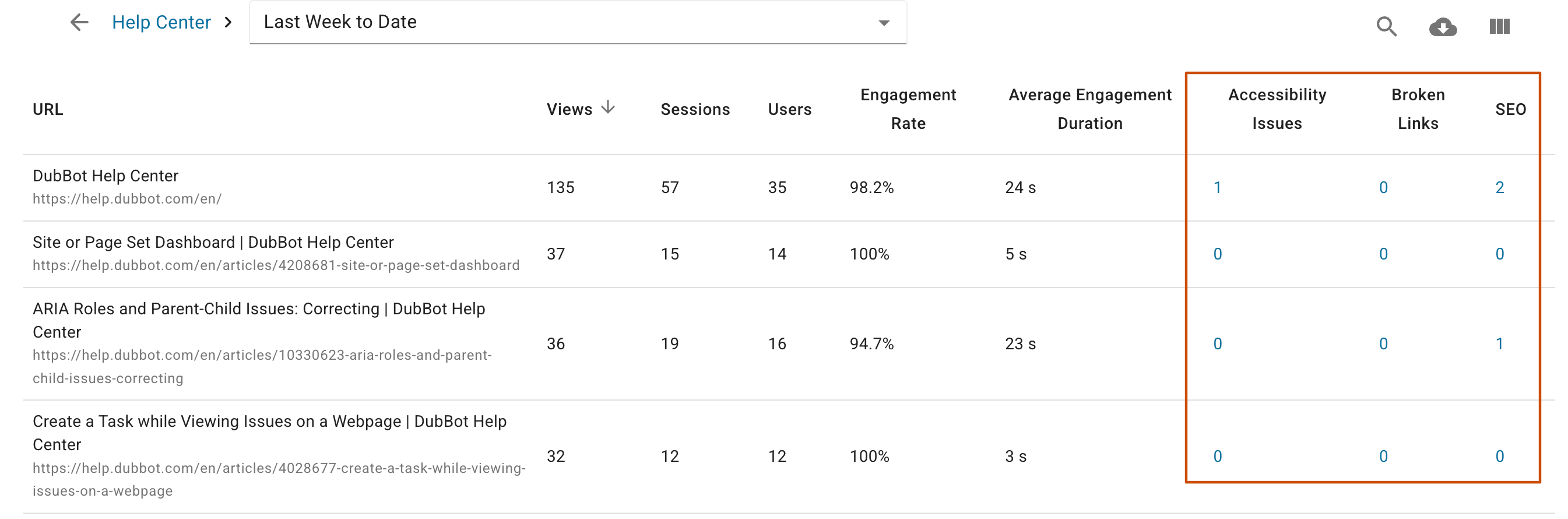Click broken links count for ARIA Roles article
The image size is (1568, 519).
point(1383,343)
